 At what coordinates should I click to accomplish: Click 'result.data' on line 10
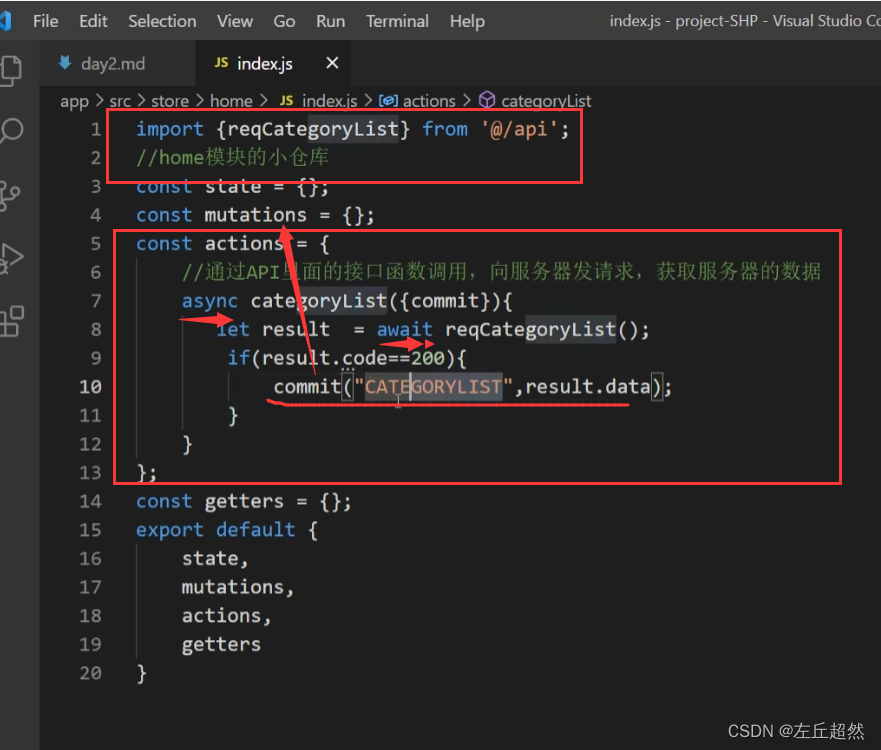587,387
